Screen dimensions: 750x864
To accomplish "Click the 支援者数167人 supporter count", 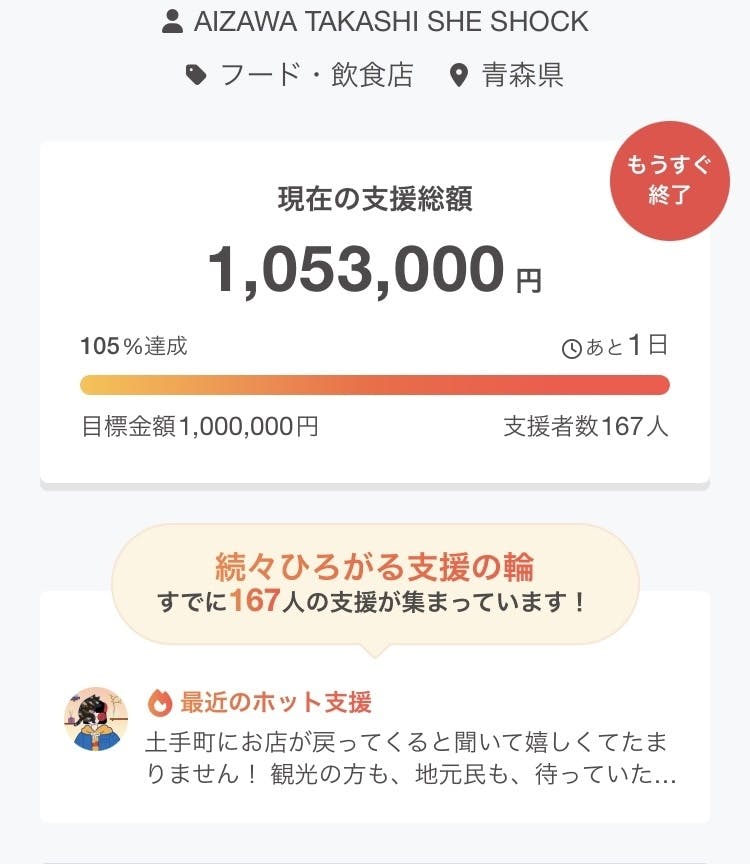I will 586,427.
